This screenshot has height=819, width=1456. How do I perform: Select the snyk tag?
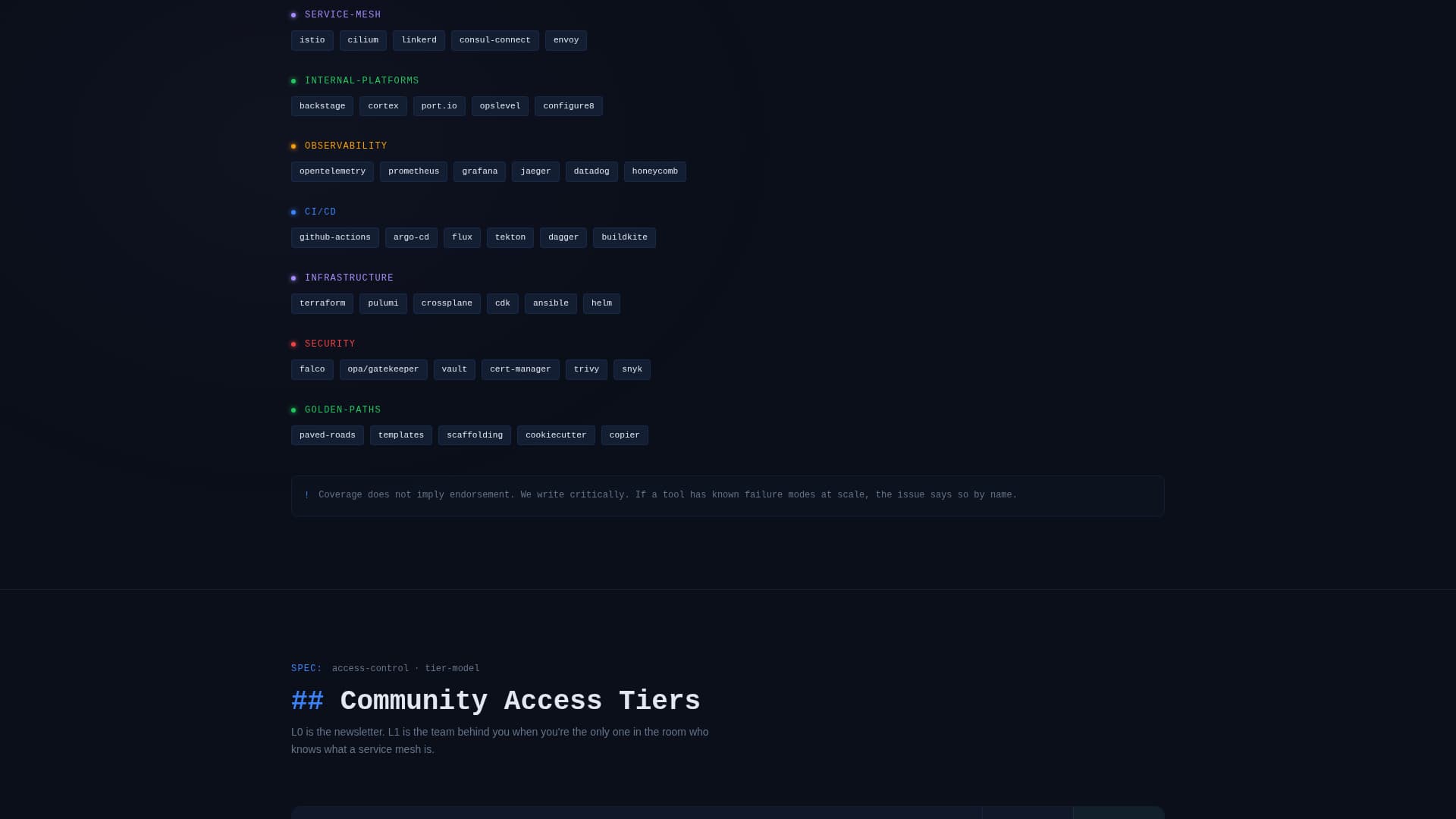tap(632, 369)
